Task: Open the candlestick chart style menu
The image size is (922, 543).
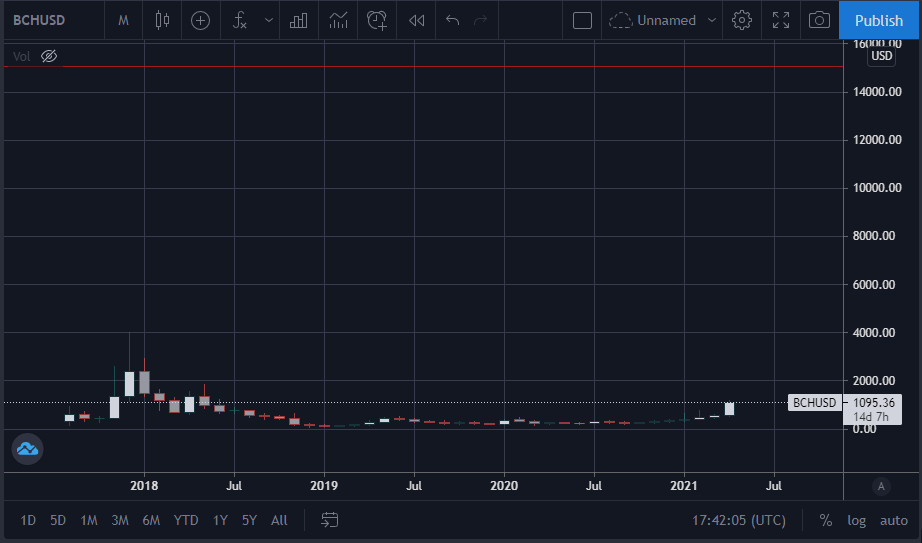Action: coord(162,21)
